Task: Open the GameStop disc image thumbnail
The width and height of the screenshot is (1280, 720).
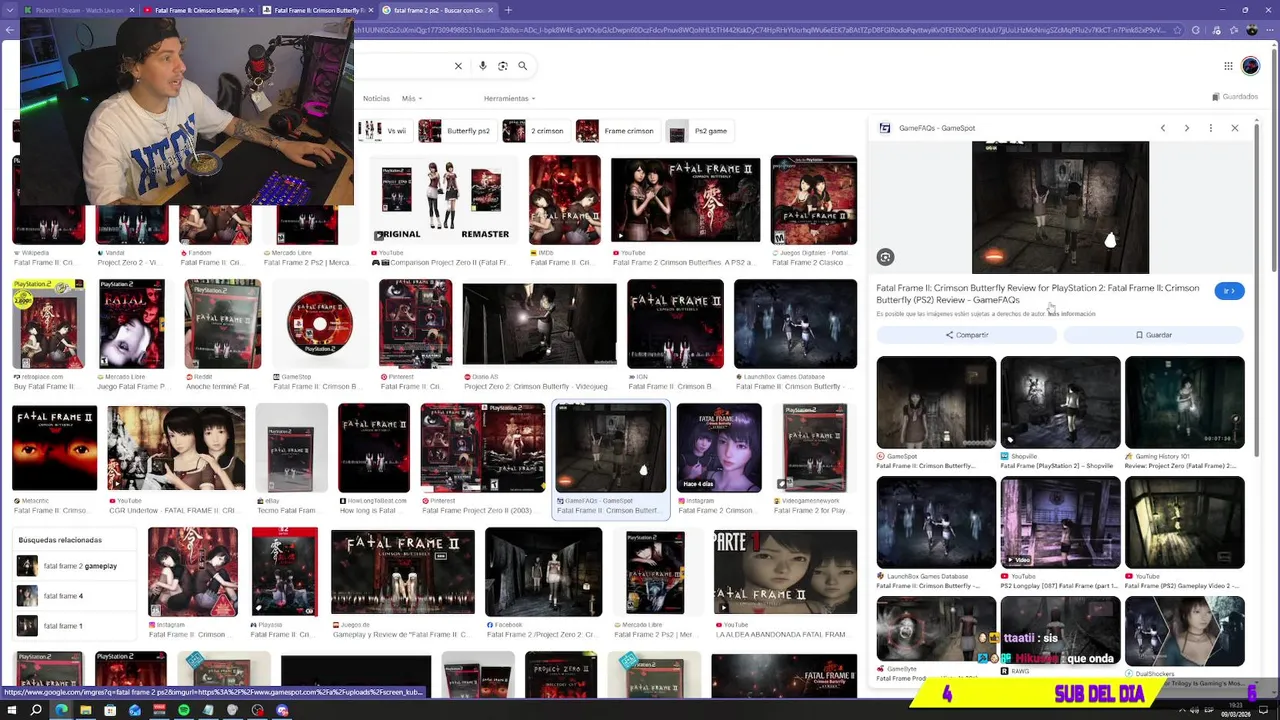Action: point(319,324)
